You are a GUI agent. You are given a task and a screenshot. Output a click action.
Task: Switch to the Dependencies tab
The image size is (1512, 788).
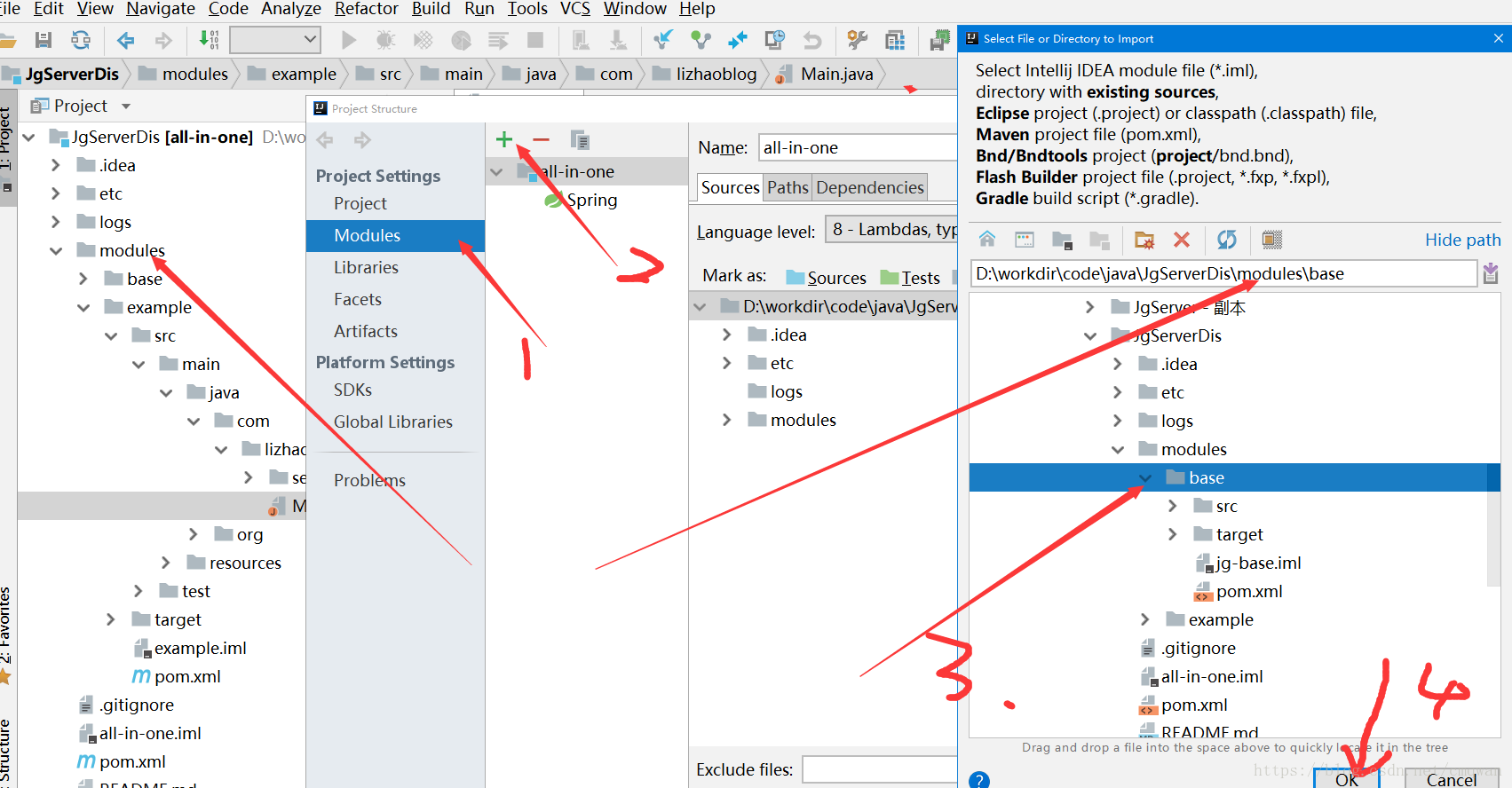tap(870, 187)
